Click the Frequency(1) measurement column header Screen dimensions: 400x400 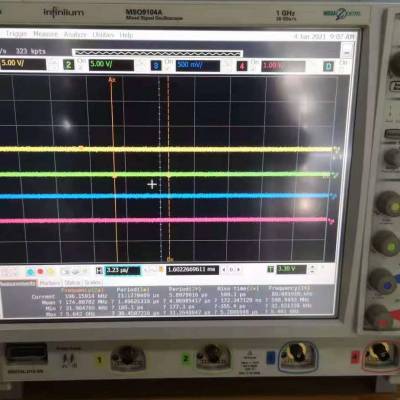tap(82, 290)
